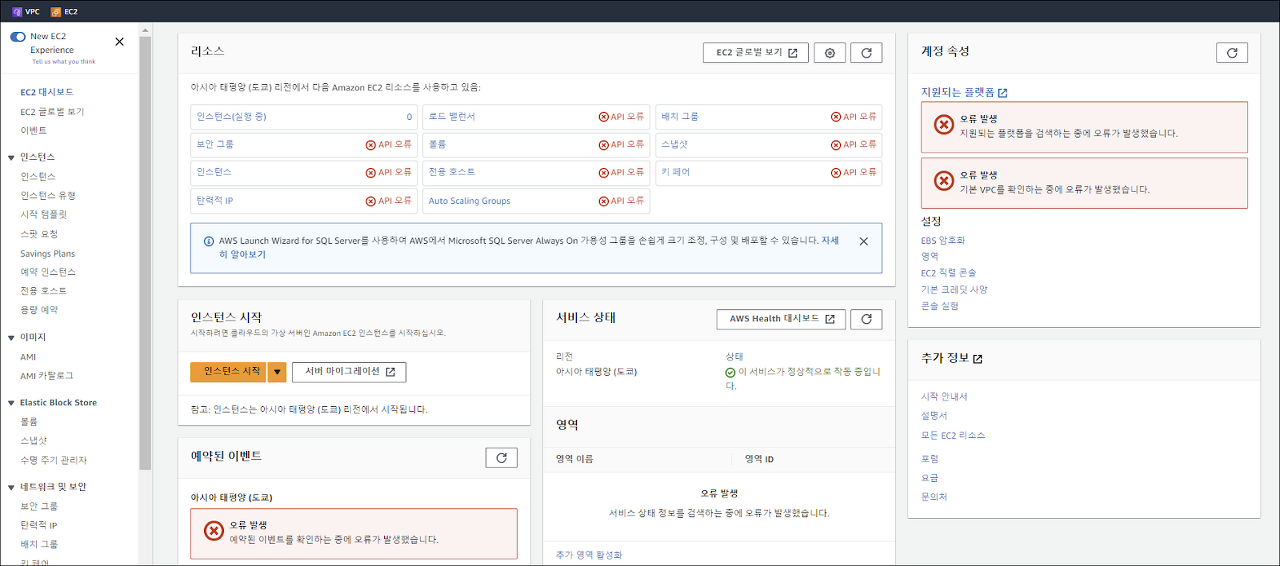Toggle the New EC2 Experience switch
This screenshot has height=566, width=1280.
18,36
